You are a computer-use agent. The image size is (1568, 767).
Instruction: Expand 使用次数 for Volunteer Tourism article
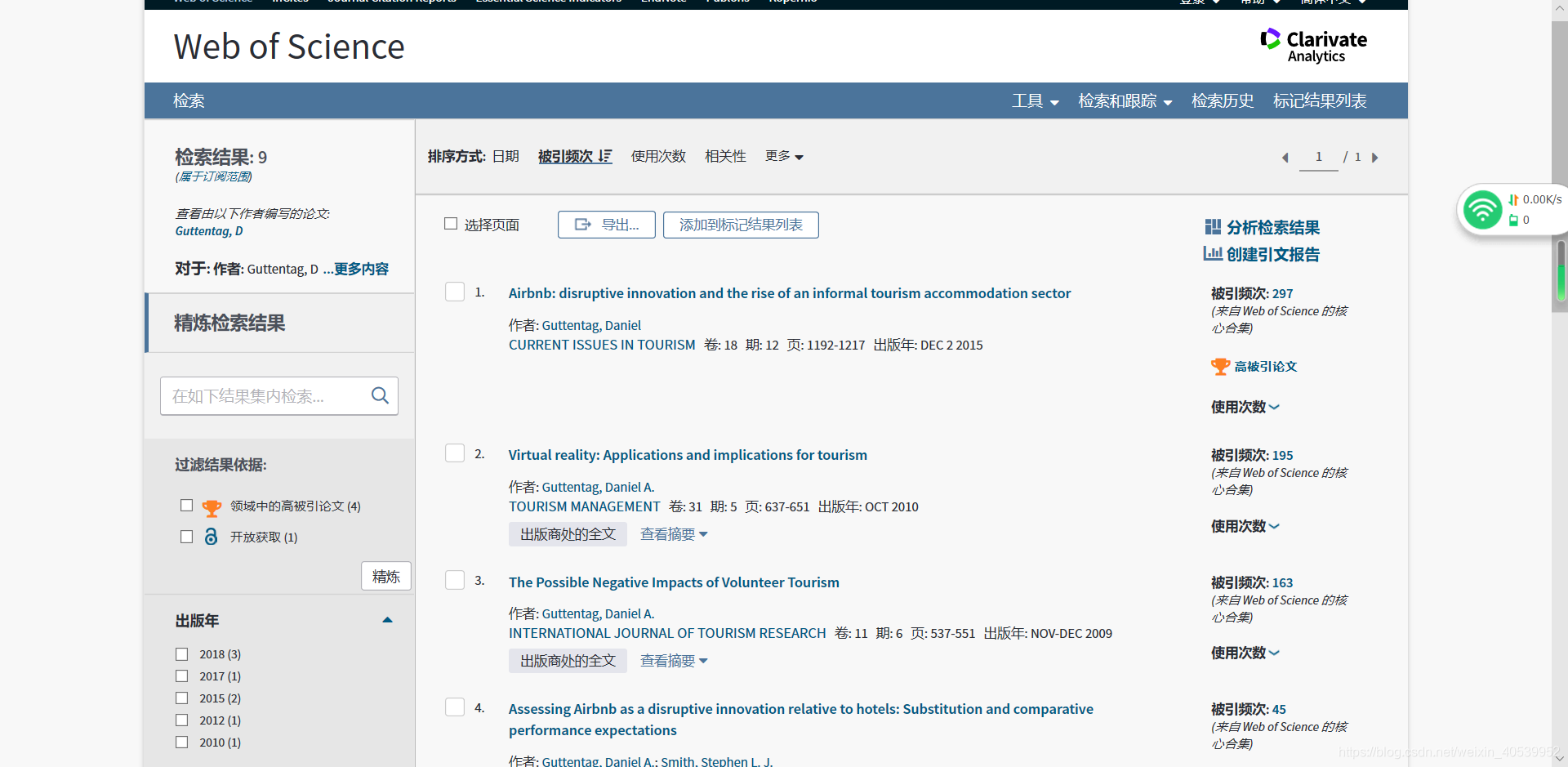pos(1245,653)
